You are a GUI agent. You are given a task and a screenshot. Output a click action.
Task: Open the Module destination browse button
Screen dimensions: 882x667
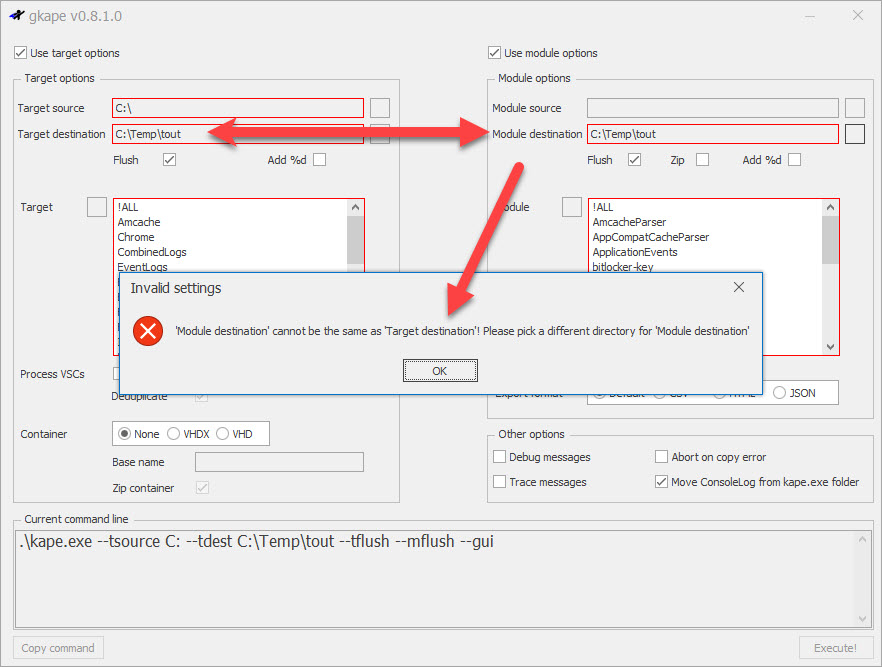[x=854, y=134]
